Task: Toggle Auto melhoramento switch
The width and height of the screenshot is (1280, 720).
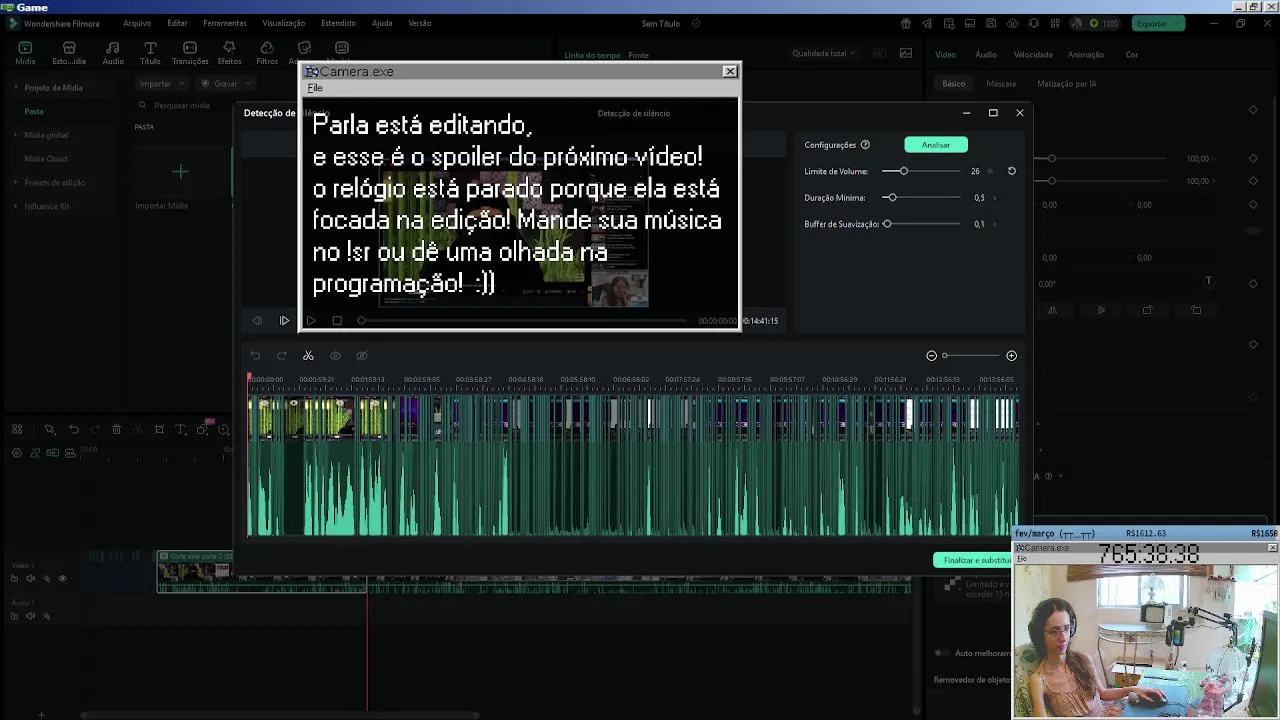Action: [941, 653]
